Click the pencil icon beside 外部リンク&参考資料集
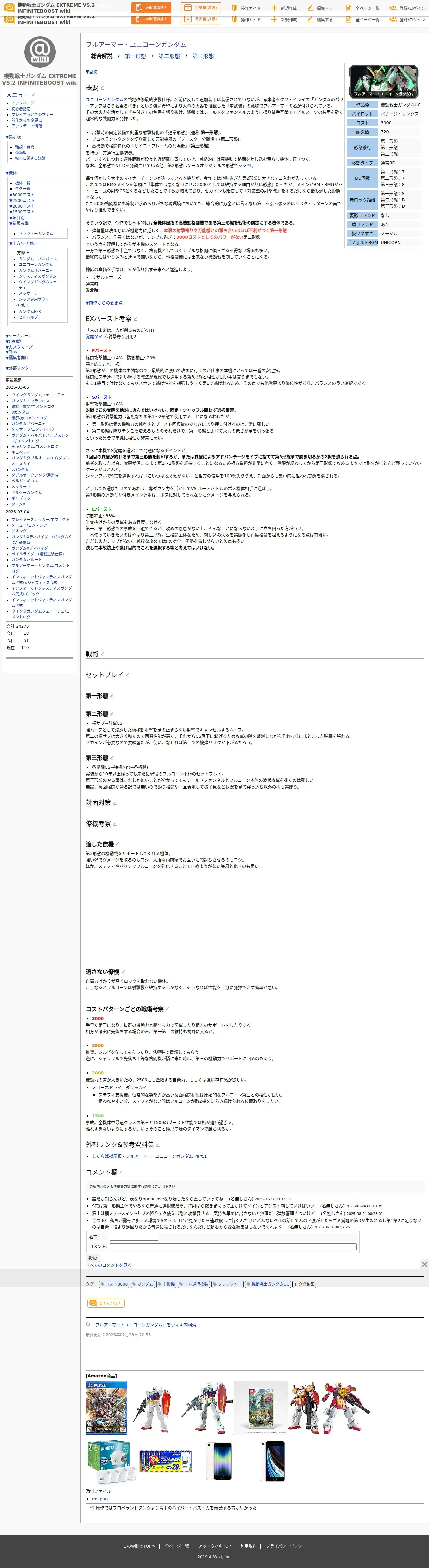 tap(158, 1145)
